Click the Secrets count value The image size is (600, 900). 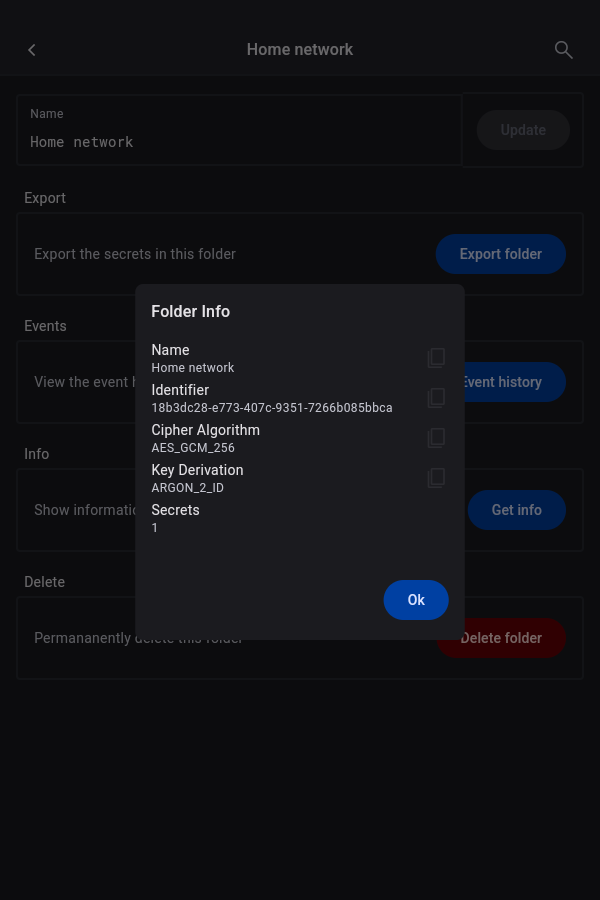coord(155,528)
